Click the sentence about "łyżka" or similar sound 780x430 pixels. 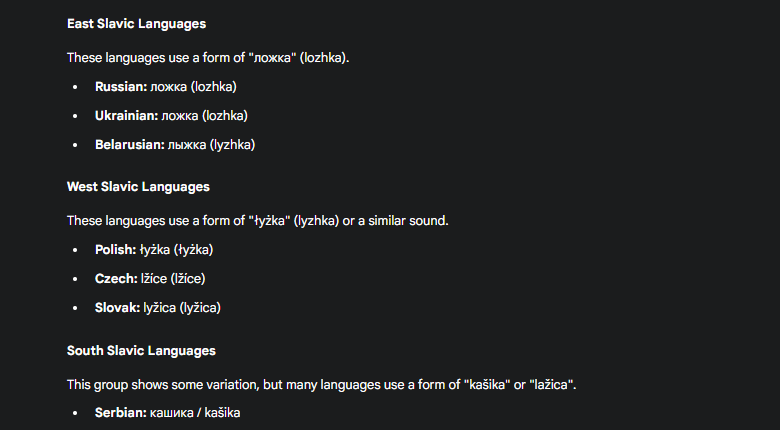258,221
